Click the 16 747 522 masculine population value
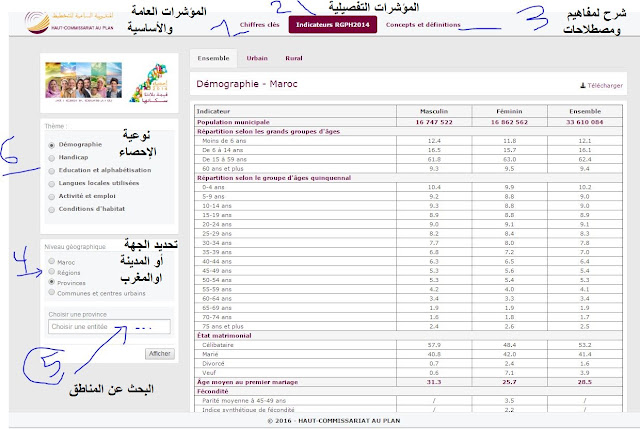The image size is (640, 429). click(x=434, y=122)
